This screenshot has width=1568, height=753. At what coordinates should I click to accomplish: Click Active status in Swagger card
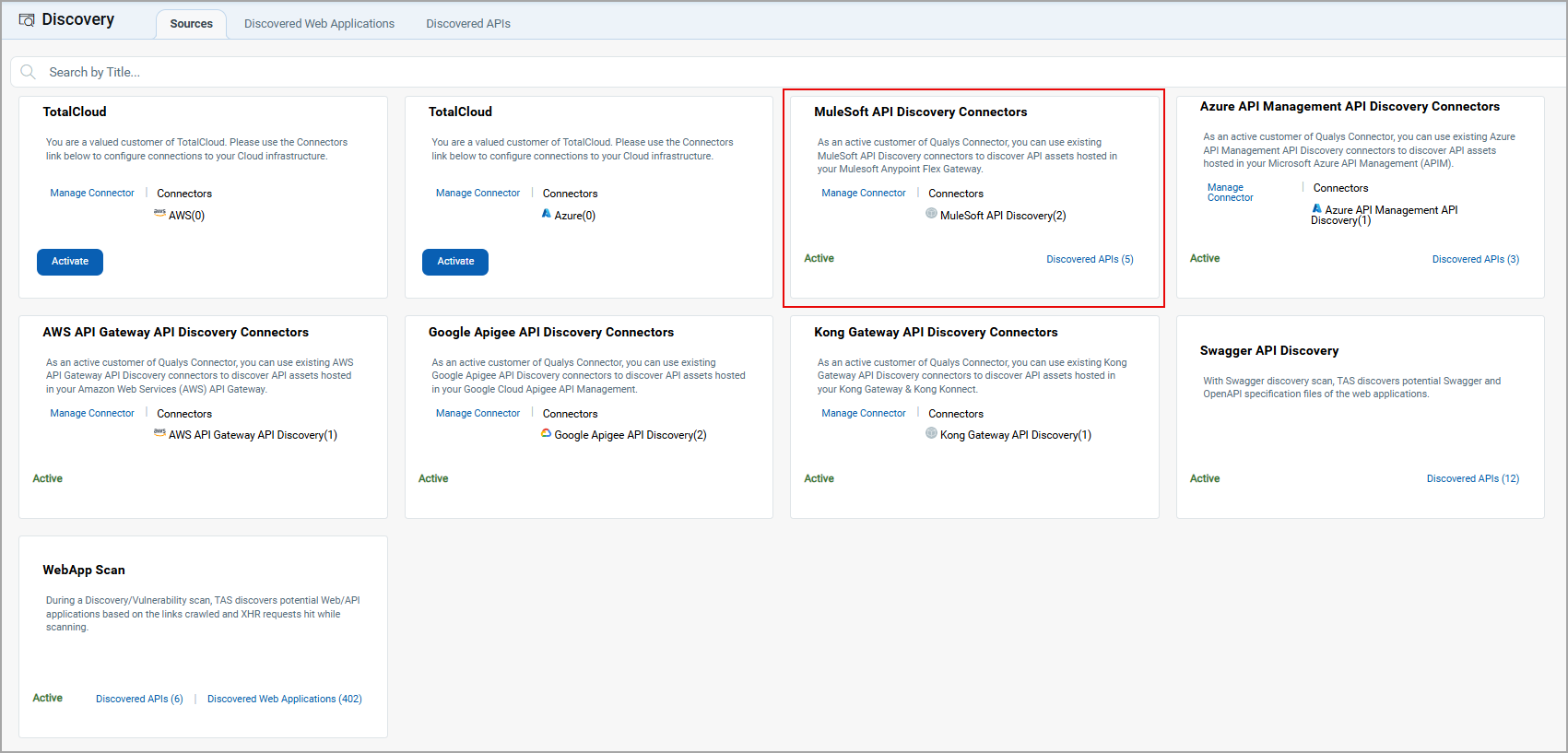tap(1205, 479)
